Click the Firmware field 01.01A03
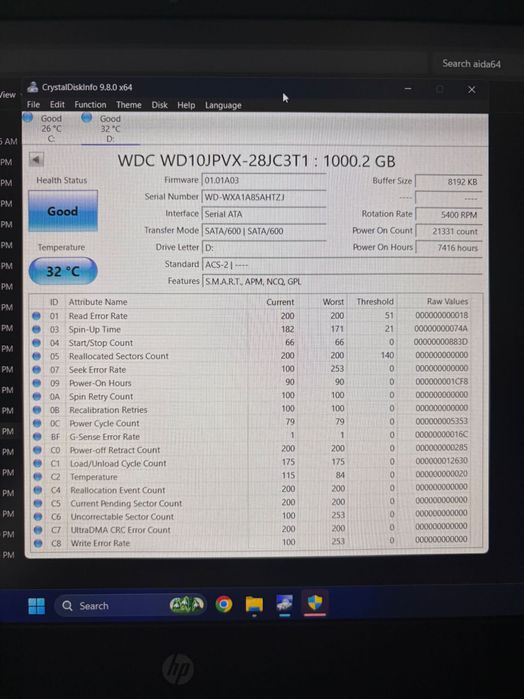The height and width of the screenshot is (699, 524). 264,180
